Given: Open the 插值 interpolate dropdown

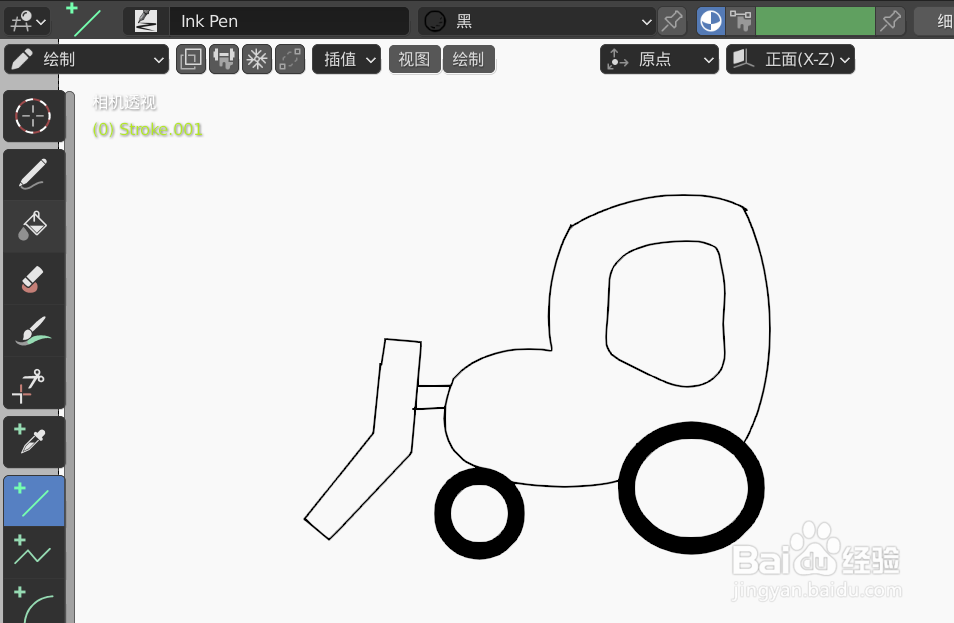Looking at the screenshot, I should coord(346,59).
